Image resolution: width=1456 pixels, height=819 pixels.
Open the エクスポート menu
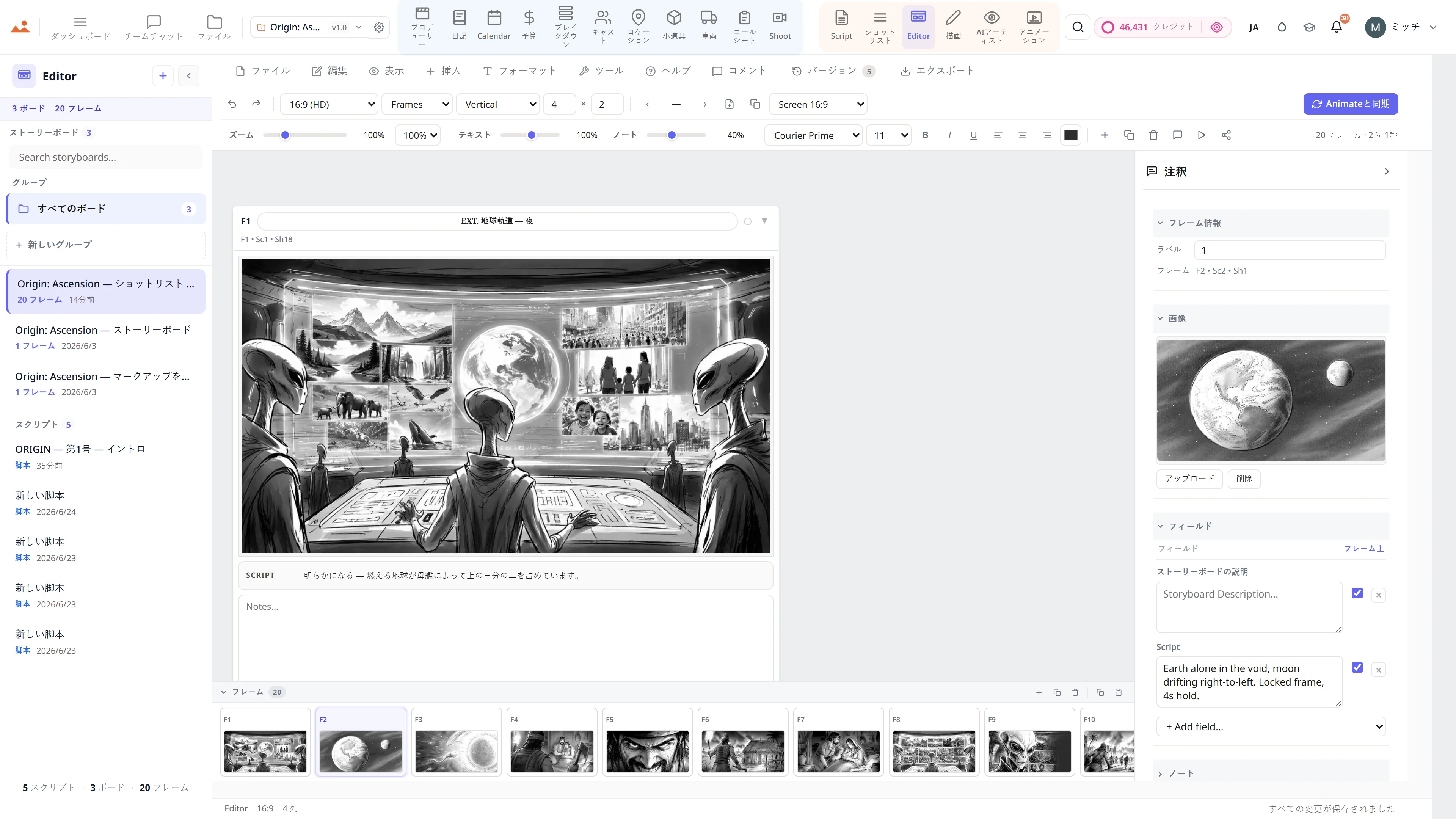pyautogui.click(x=938, y=71)
